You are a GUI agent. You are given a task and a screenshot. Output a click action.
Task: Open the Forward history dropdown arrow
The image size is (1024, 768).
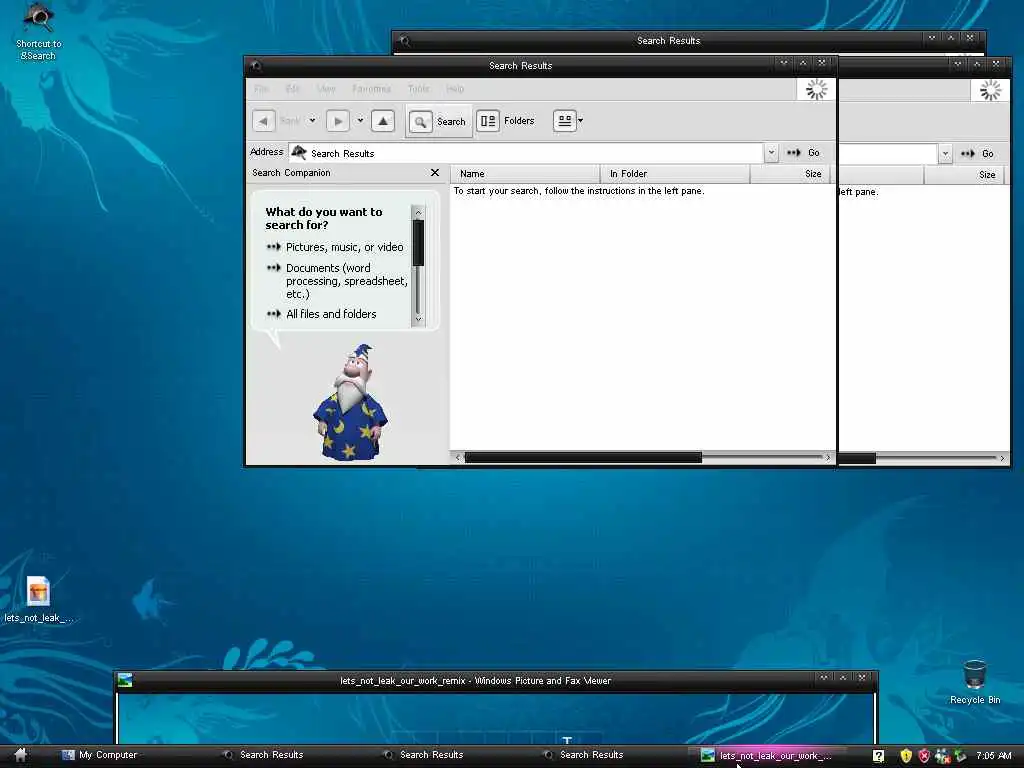click(x=360, y=121)
